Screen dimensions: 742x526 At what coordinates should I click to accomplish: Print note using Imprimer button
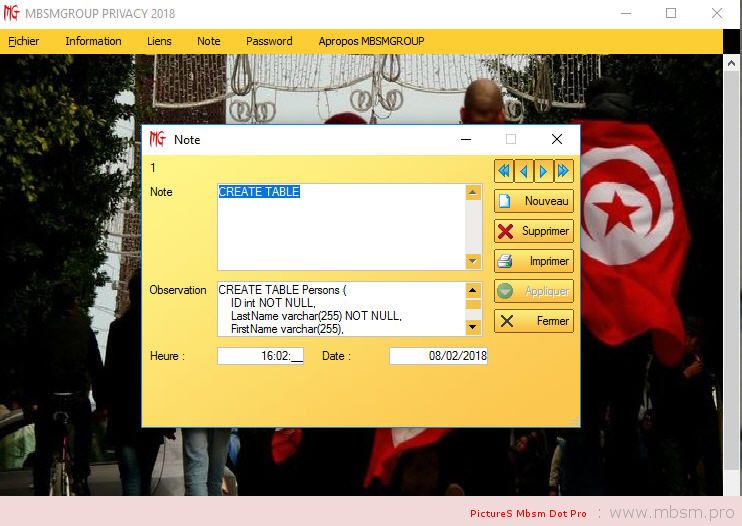click(x=534, y=261)
